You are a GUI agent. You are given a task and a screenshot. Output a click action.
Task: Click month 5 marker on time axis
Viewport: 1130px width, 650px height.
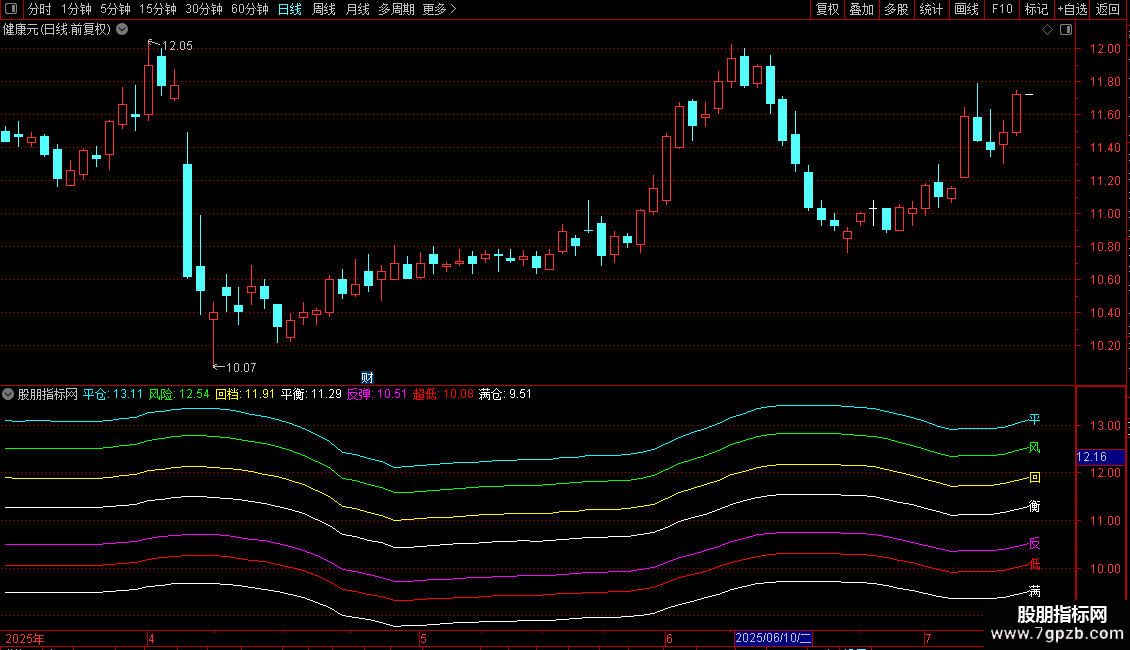[x=423, y=638]
